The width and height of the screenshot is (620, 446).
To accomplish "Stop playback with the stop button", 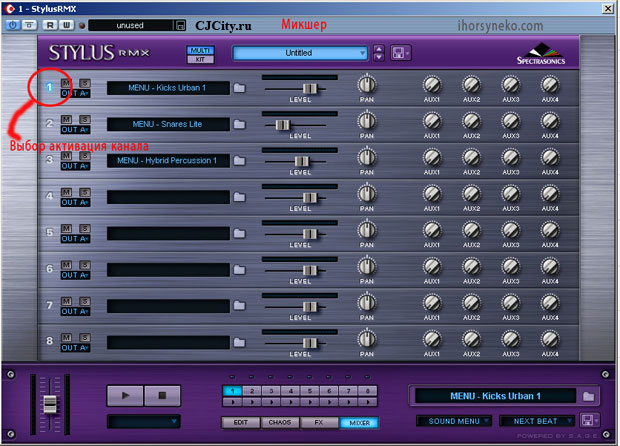I will (162, 395).
